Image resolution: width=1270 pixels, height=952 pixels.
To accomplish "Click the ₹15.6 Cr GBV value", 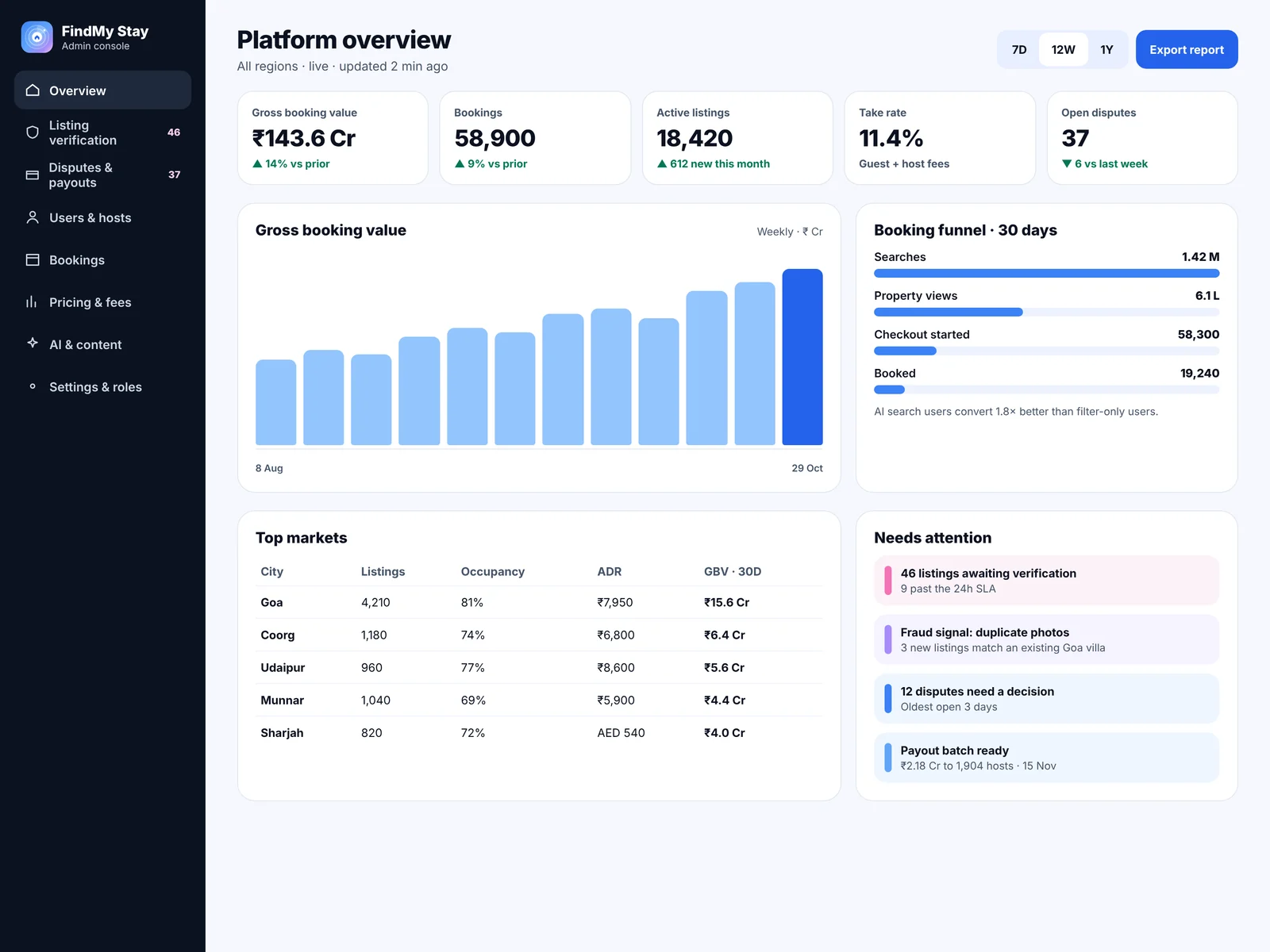I will [726, 602].
